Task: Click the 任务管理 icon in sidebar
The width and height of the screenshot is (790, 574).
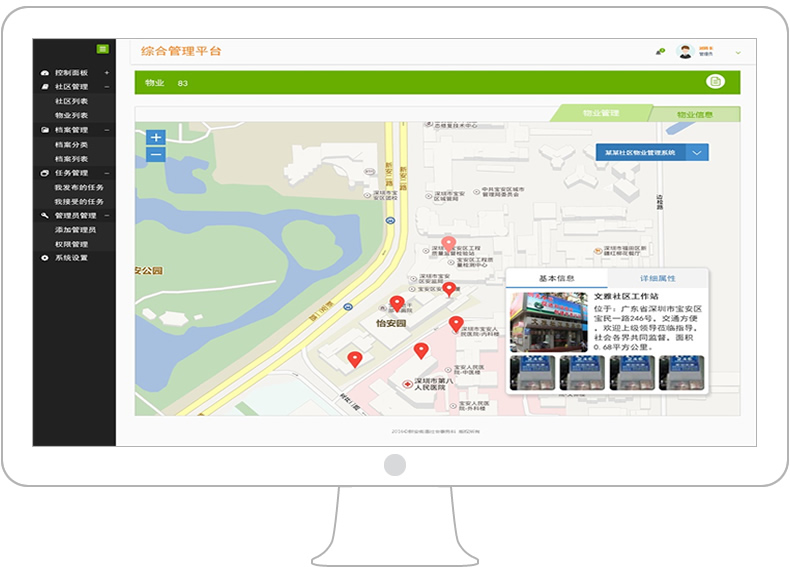Action: coord(44,173)
